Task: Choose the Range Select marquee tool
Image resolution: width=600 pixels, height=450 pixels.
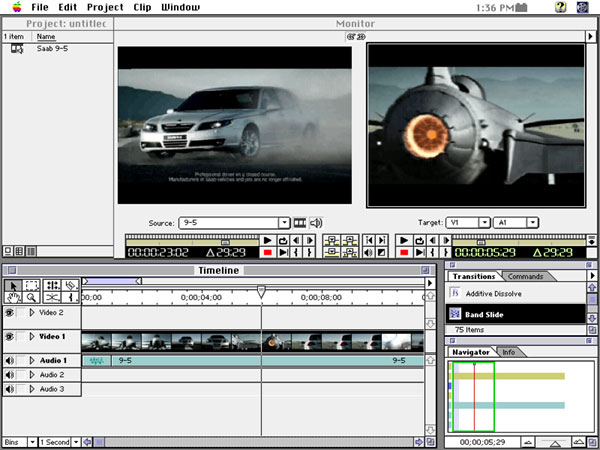Action: (32, 285)
